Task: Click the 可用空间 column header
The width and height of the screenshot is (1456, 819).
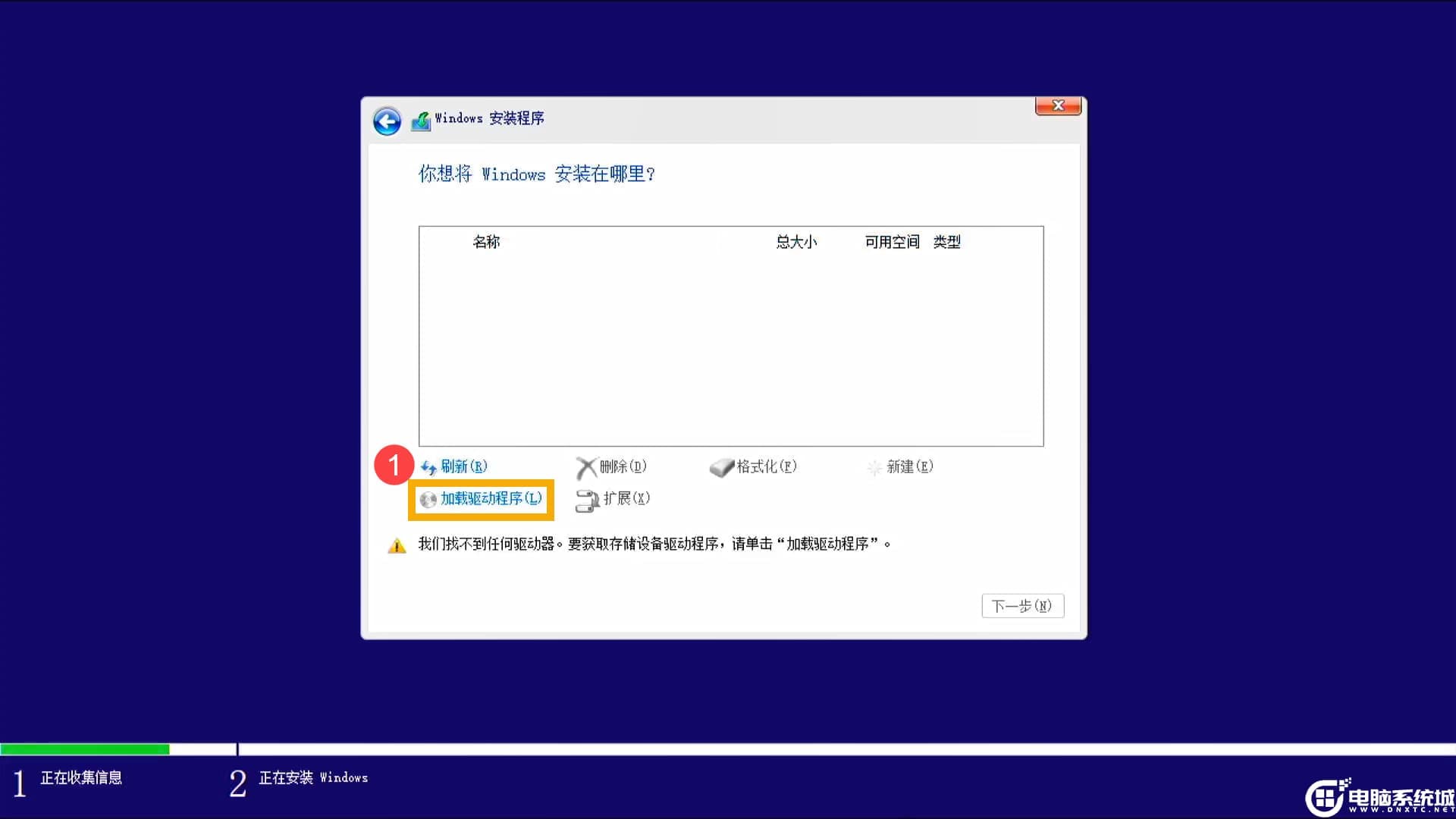Action: coord(892,242)
